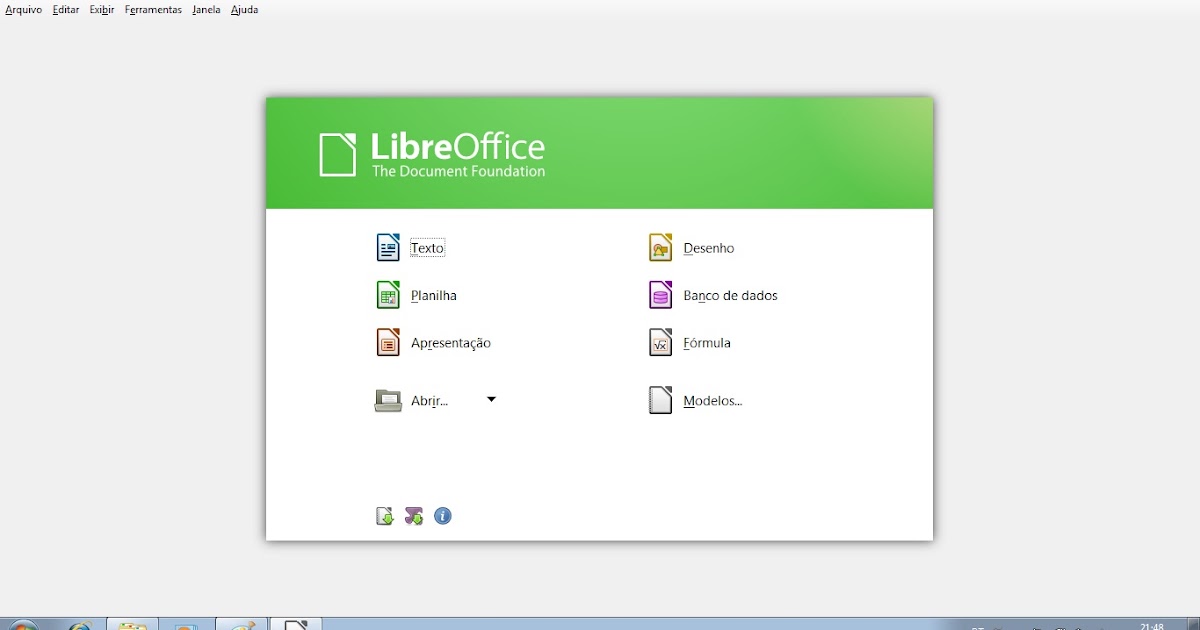Viewport: 1200px width, 630px height.
Task: Click the download extensions icon
Action: pos(414,515)
